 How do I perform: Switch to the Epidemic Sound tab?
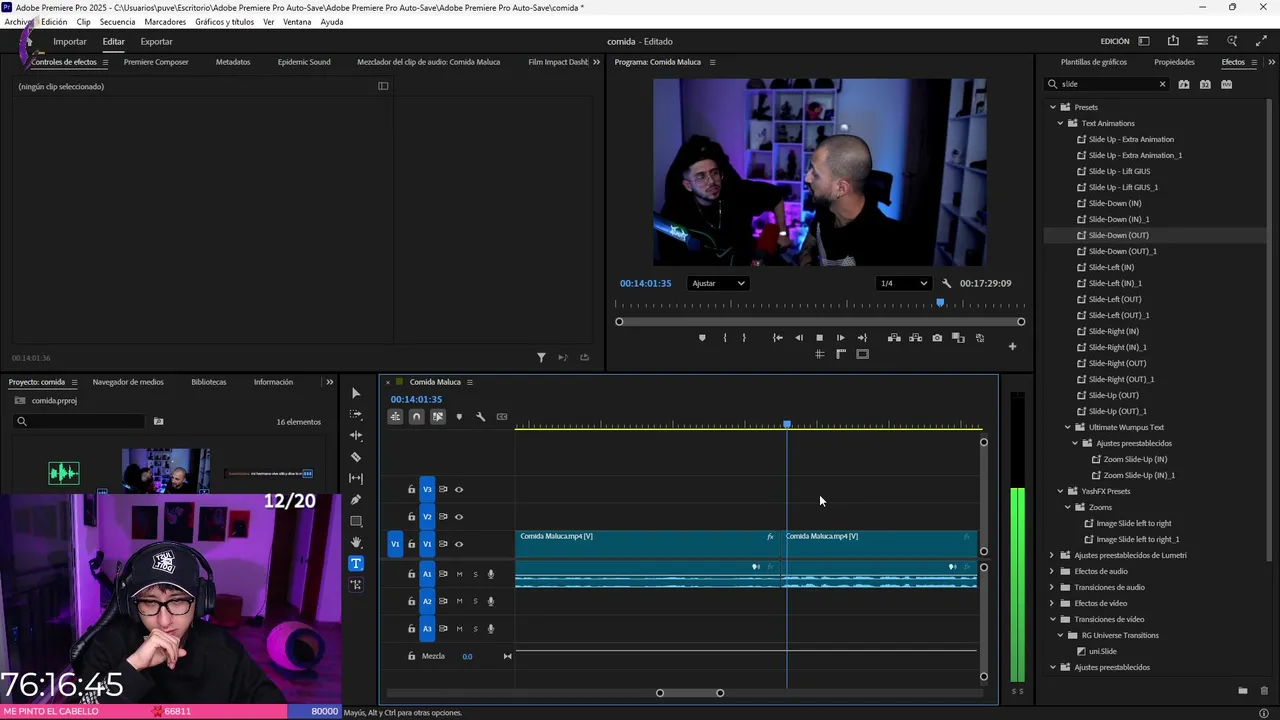[304, 62]
